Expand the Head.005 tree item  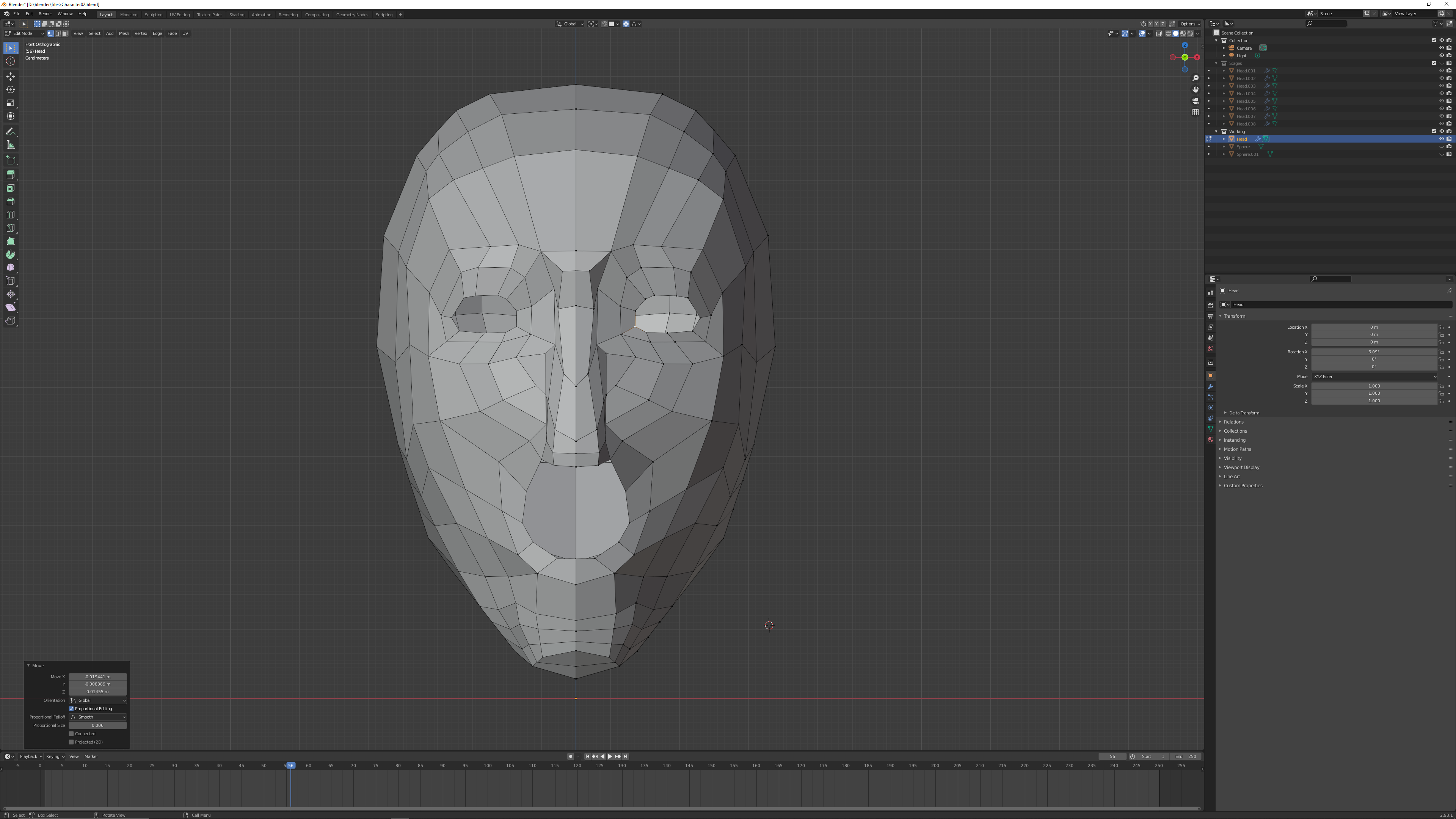[x=1224, y=101]
